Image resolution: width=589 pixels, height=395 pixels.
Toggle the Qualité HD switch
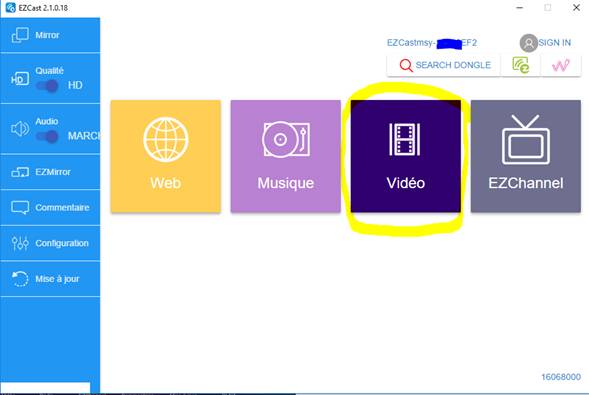click(x=47, y=86)
